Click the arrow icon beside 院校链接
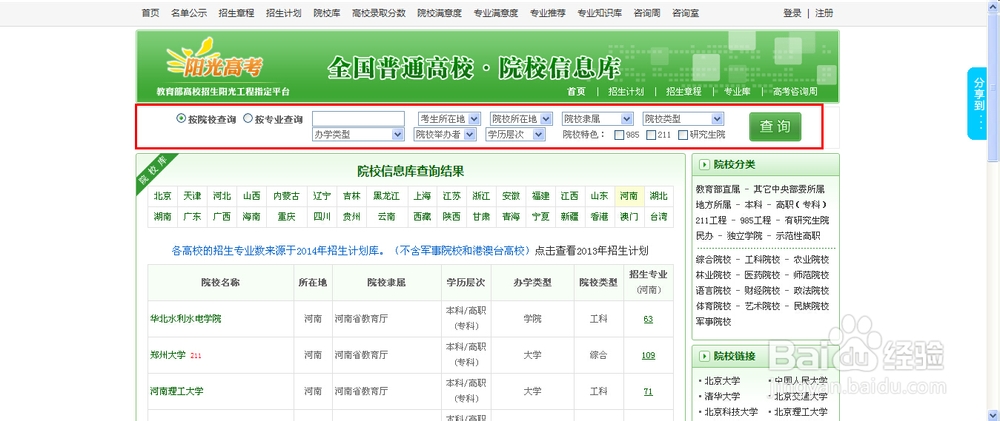Screen dimensions: 1000x421 704,356
